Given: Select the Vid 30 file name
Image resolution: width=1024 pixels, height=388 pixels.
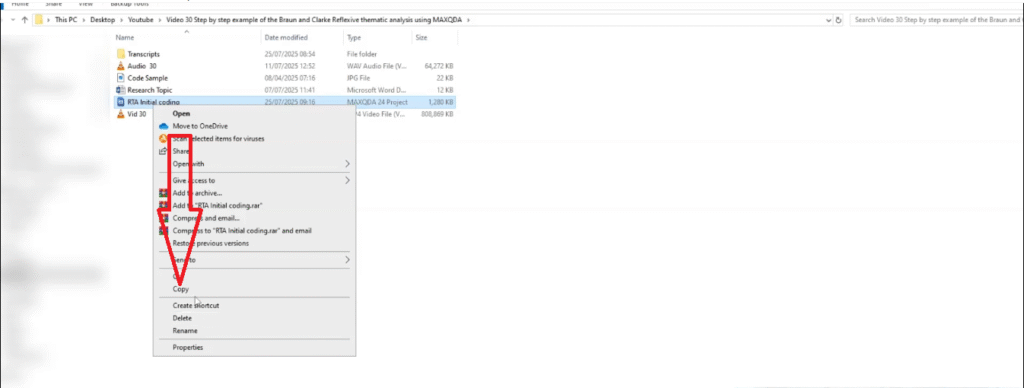Looking at the screenshot, I should point(136,114).
